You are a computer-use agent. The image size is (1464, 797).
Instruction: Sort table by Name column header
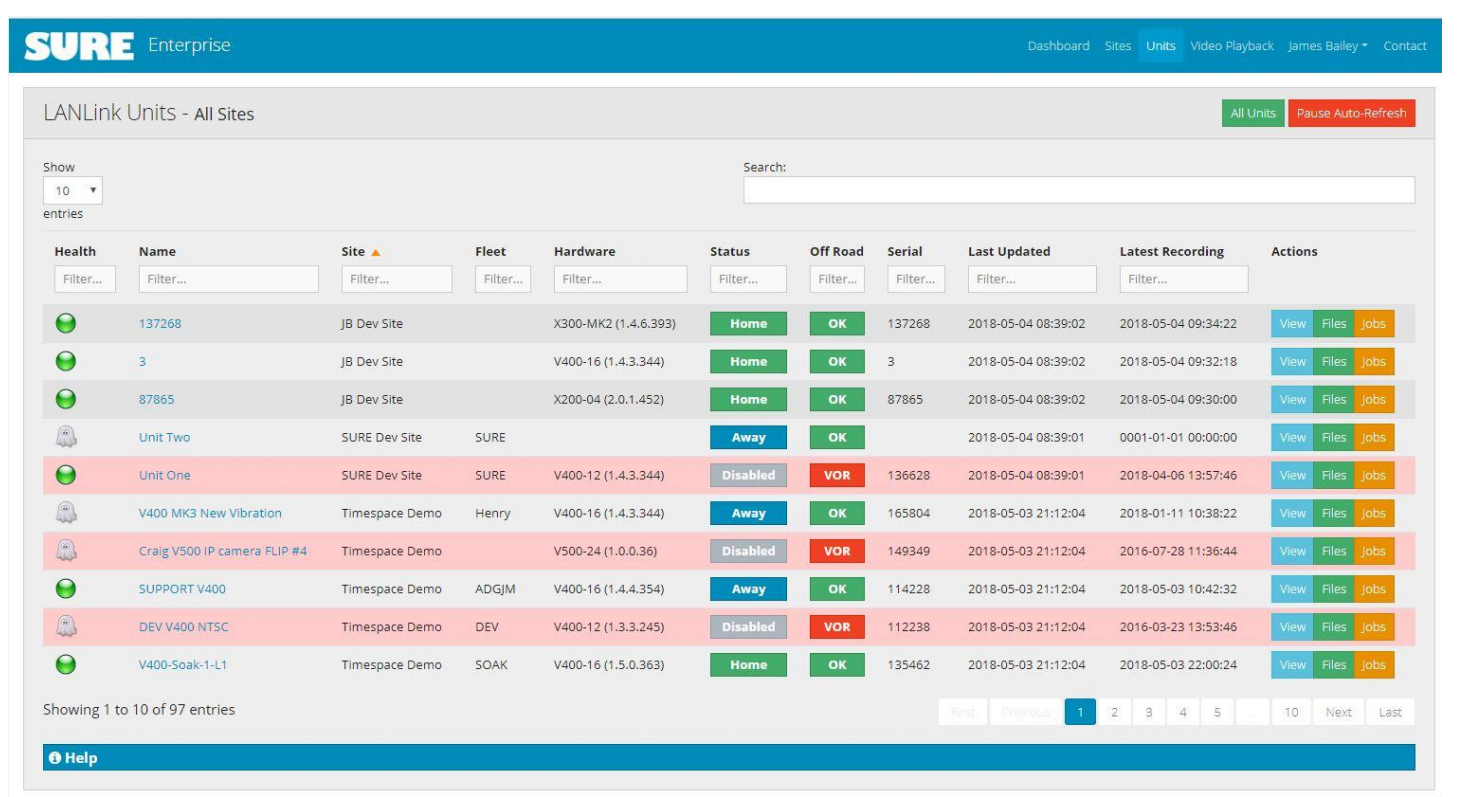click(157, 252)
